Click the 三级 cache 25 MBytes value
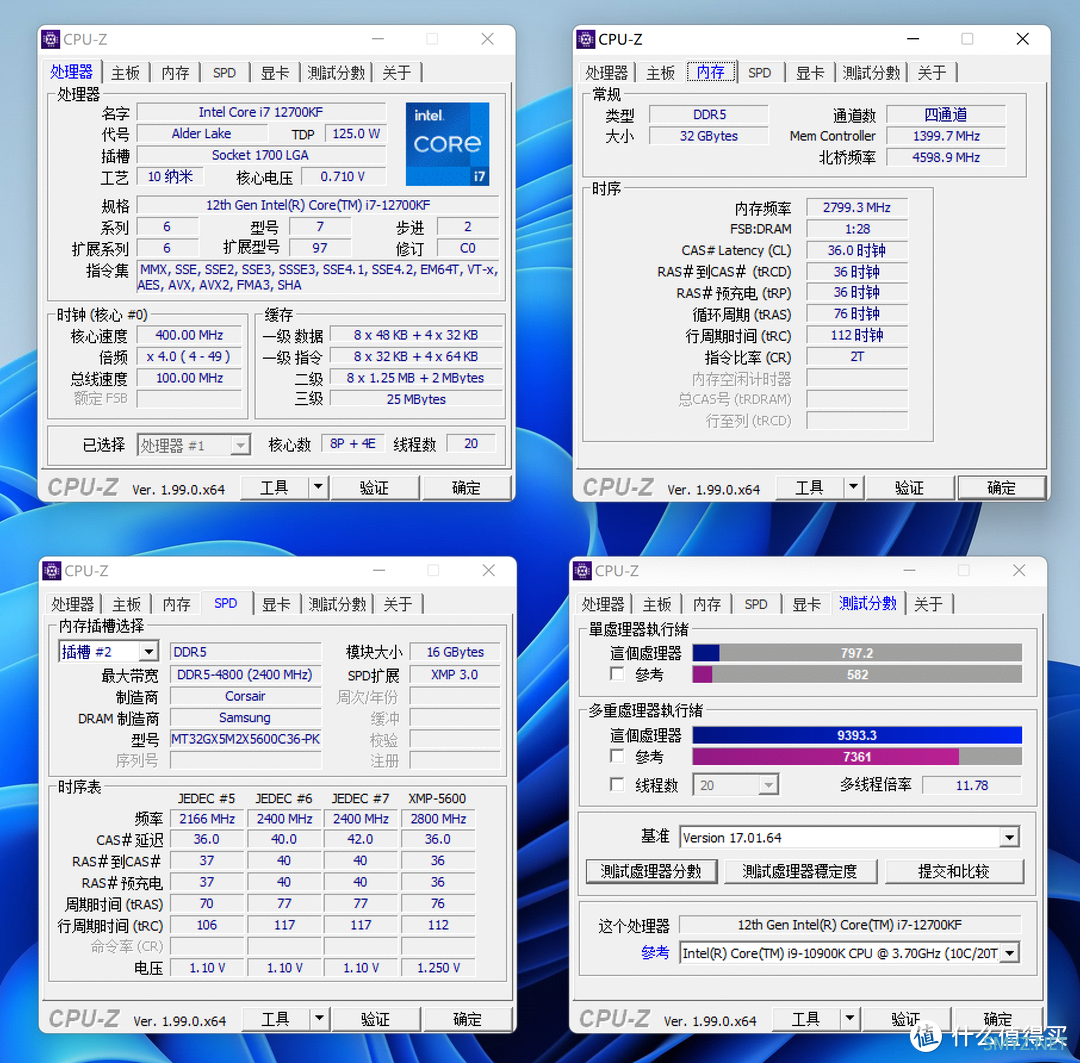 (416, 399)
